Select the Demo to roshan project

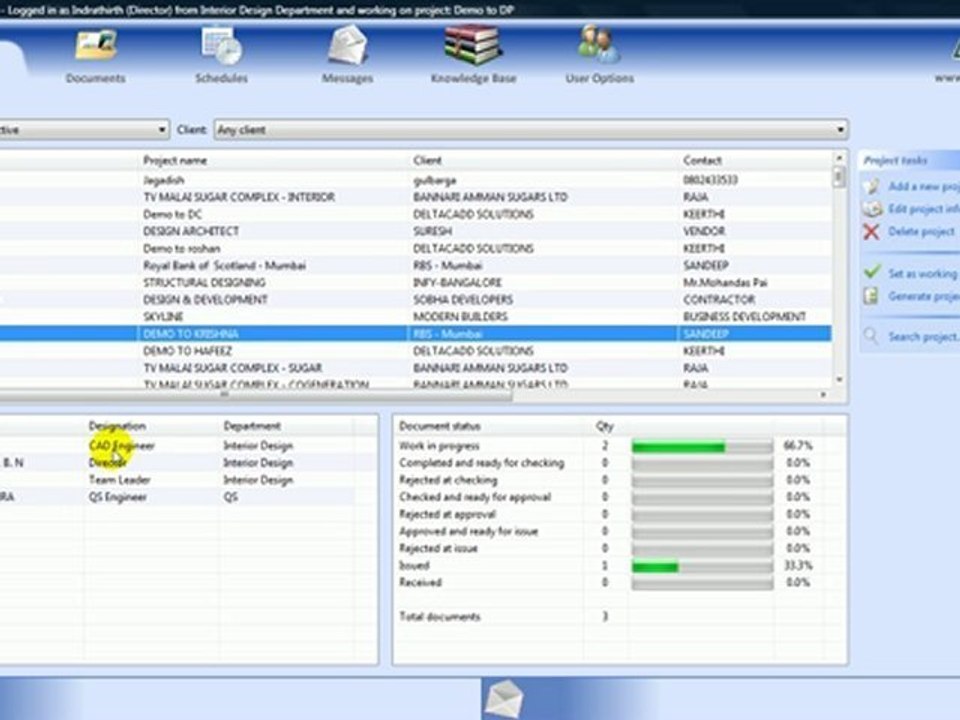(x=415, y=249)
